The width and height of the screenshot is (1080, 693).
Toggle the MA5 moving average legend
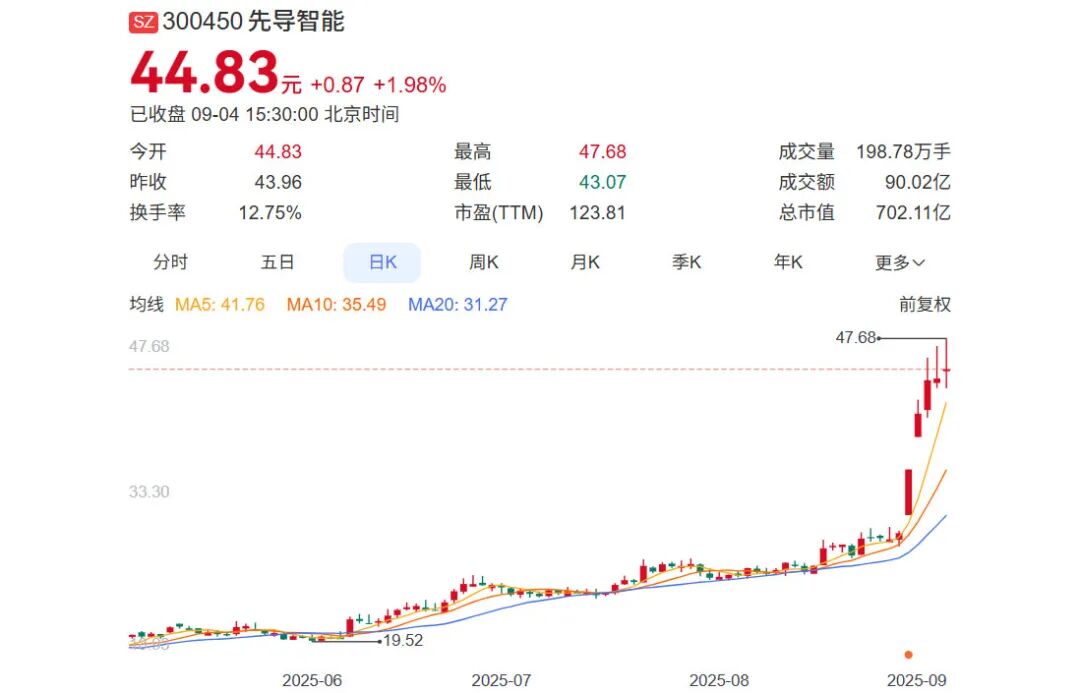pos(222,304)
